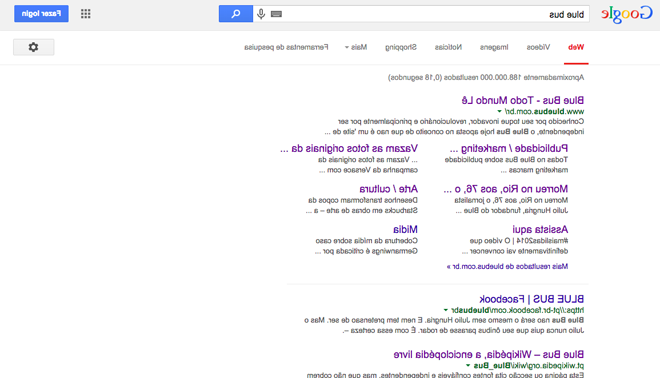The width and height of the screenshot is (660, 378).
Task: Click the pt-br.facebook.com/bluebusbr URL text
Action: (517, 310)
